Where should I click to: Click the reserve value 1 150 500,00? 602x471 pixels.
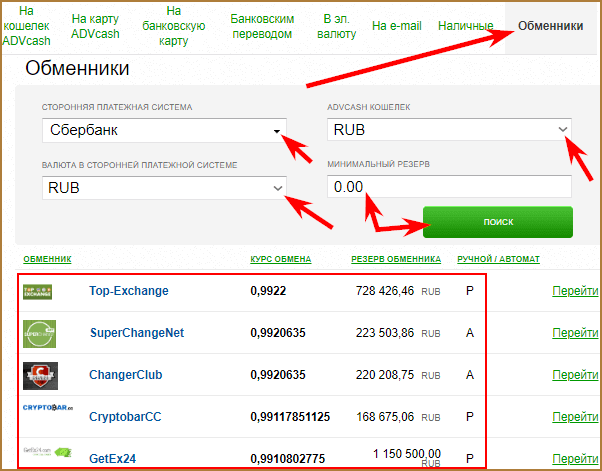point(407,454)
